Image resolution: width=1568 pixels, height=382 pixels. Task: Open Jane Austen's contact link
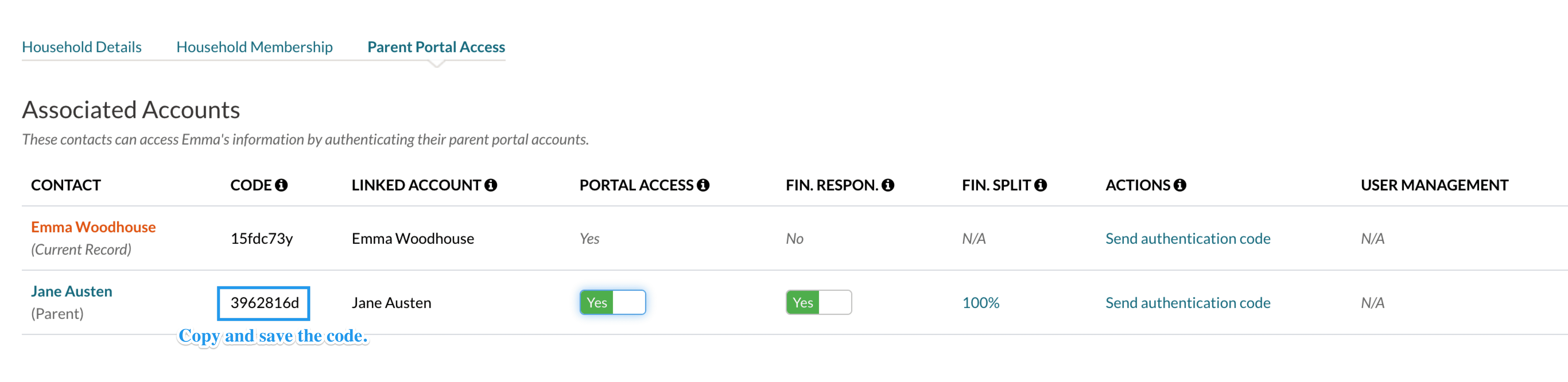coord(72,291)
